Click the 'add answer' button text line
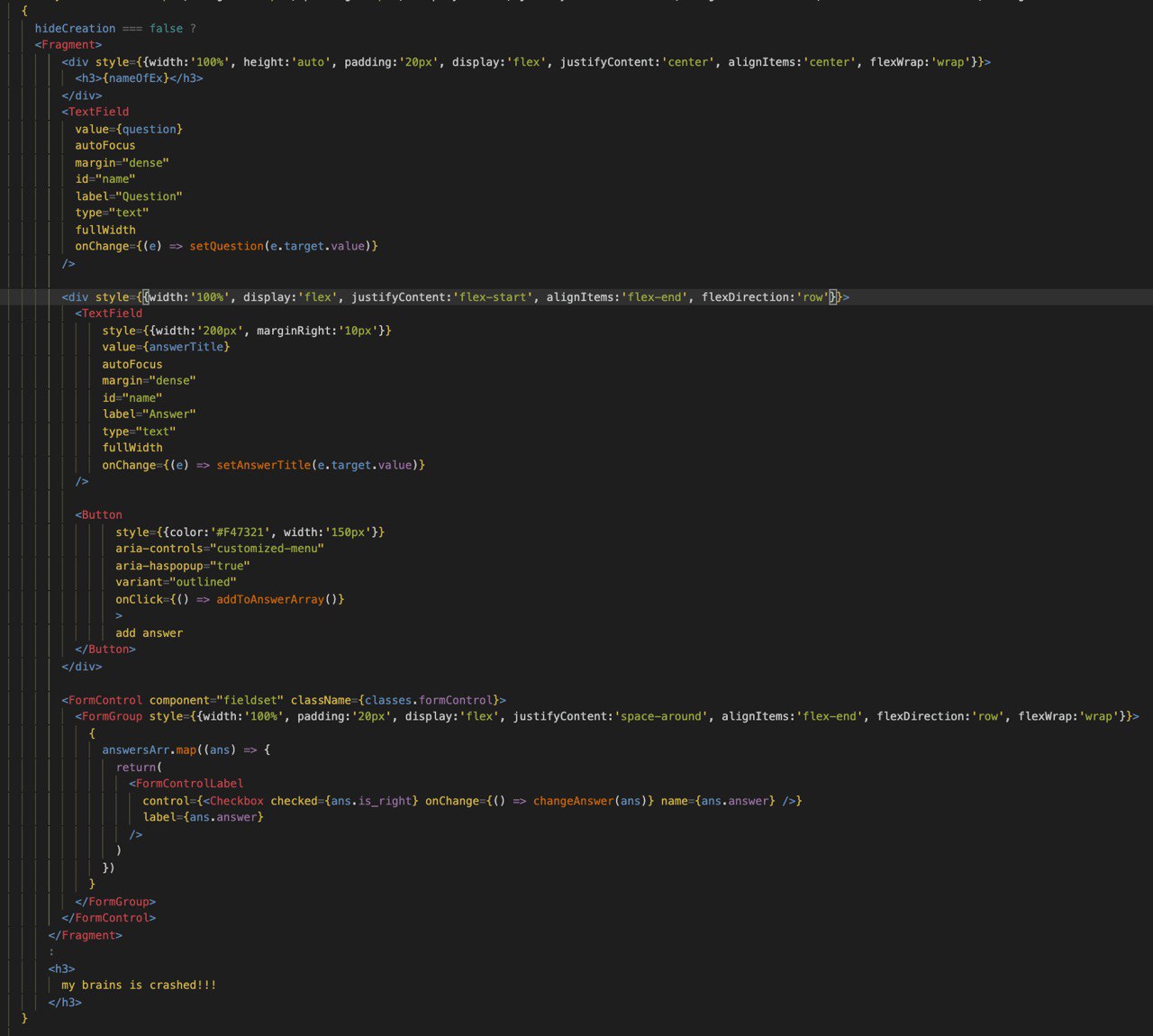Viewport: 1153px width, 1036px height. [x=149, y=633]
